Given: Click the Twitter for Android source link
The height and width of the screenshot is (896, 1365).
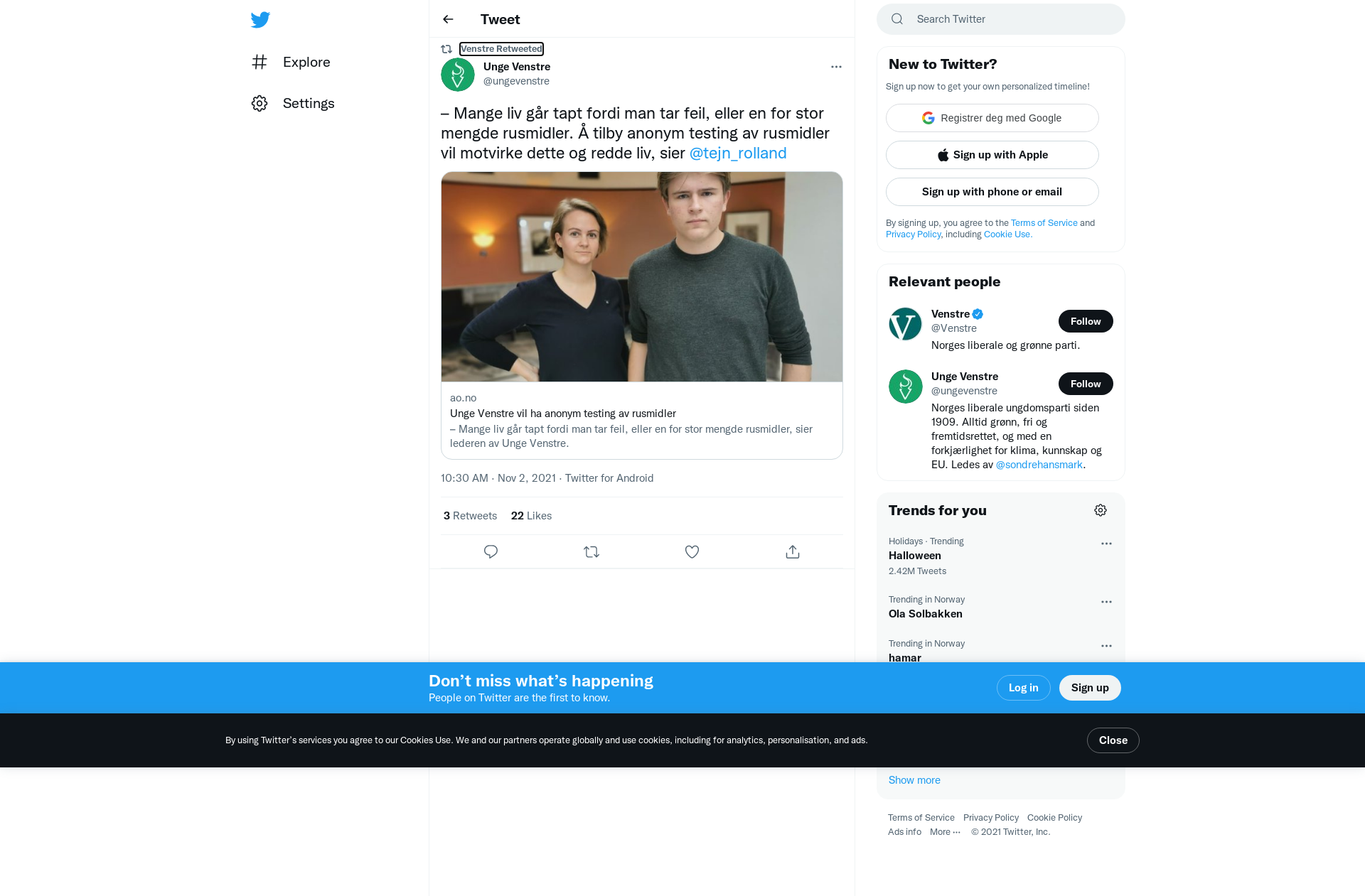Looking at the screenshot, I should [x=609, y=478].
